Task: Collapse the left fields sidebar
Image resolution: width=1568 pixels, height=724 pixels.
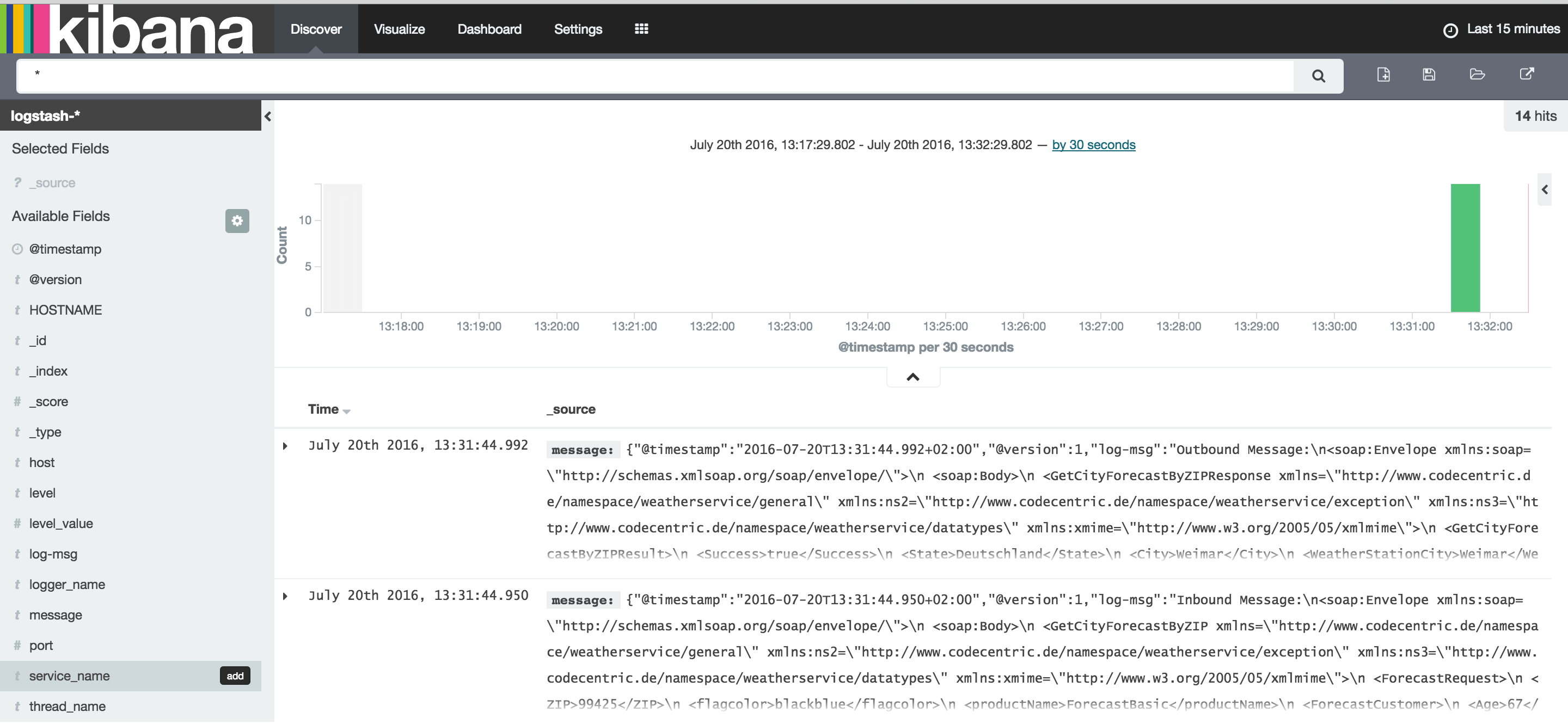Action: pos(267,116)
